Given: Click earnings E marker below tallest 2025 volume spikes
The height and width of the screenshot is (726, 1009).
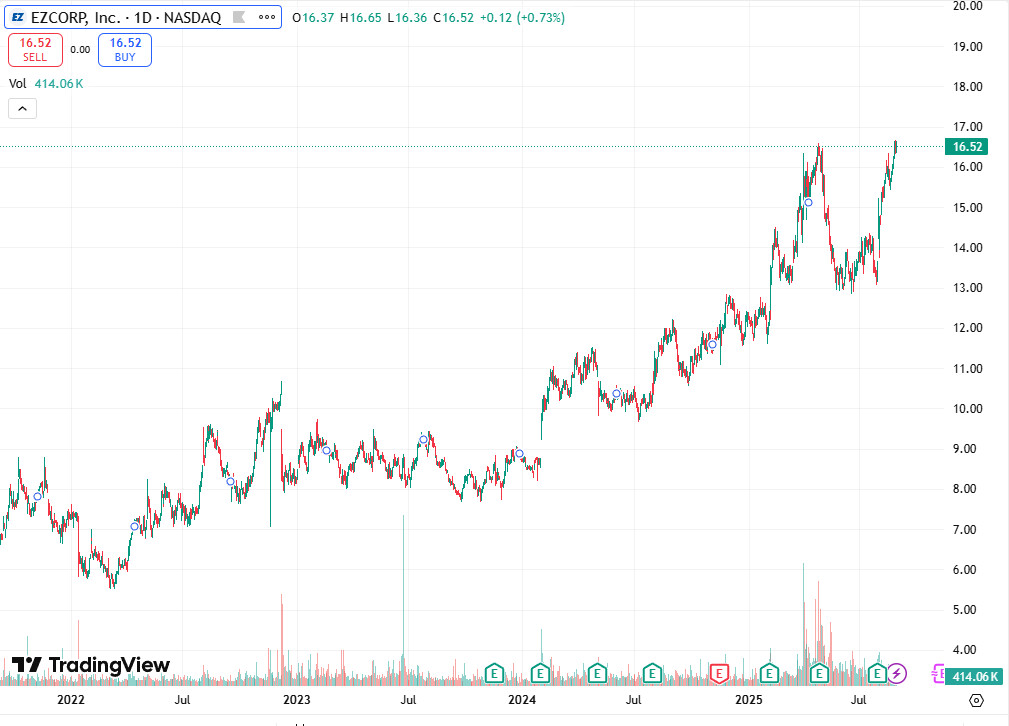Looking at the screenshot, I should [819, 674].
